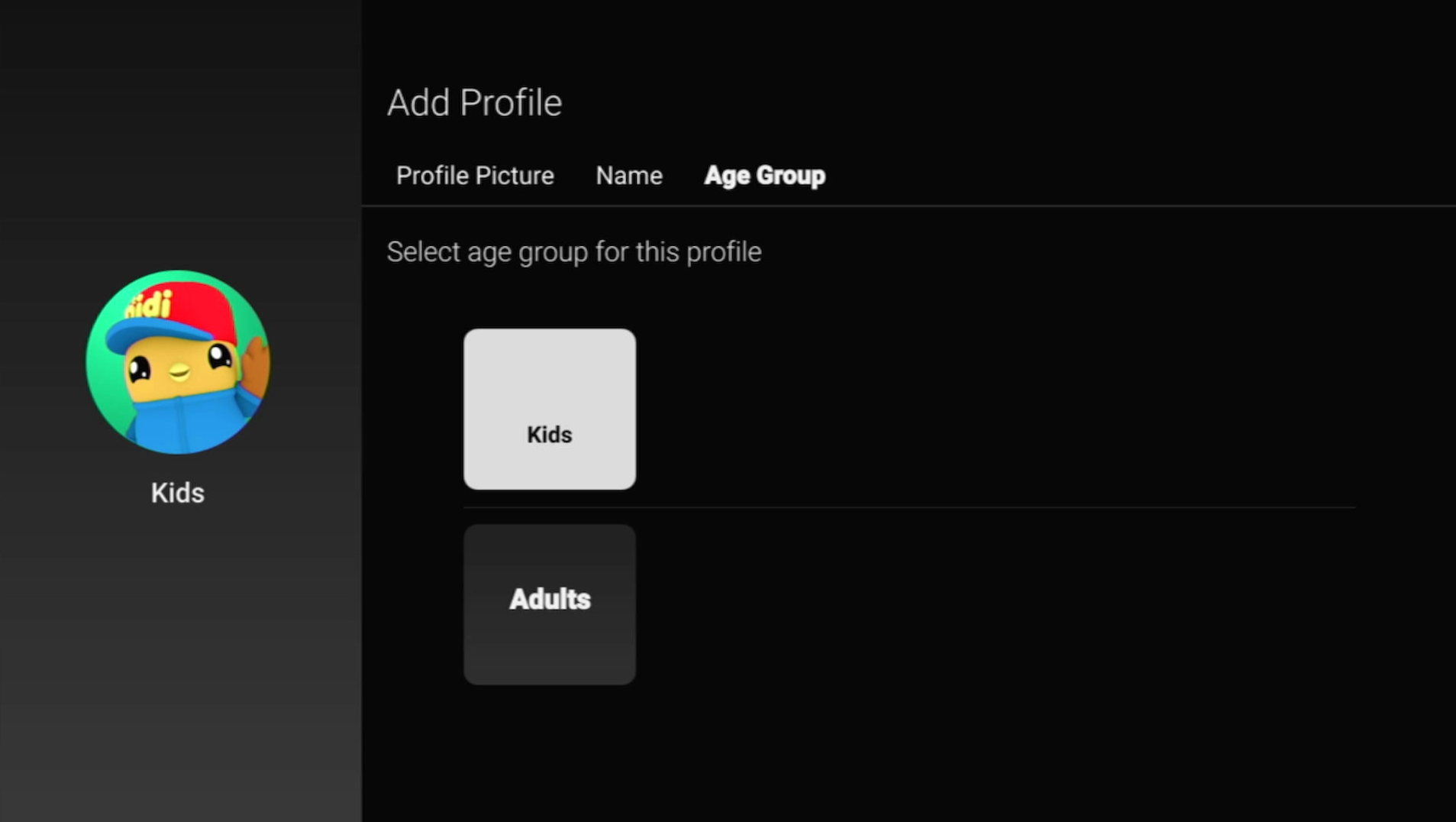Click the Age Group tab

pos(764,176)
